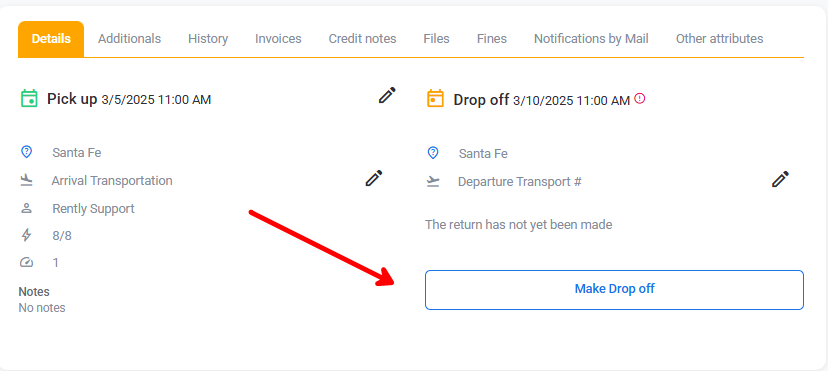The image size is (828, 371).
Task: Click the pencil beside Arrival Transportation
Action: [x=374, y=178]
